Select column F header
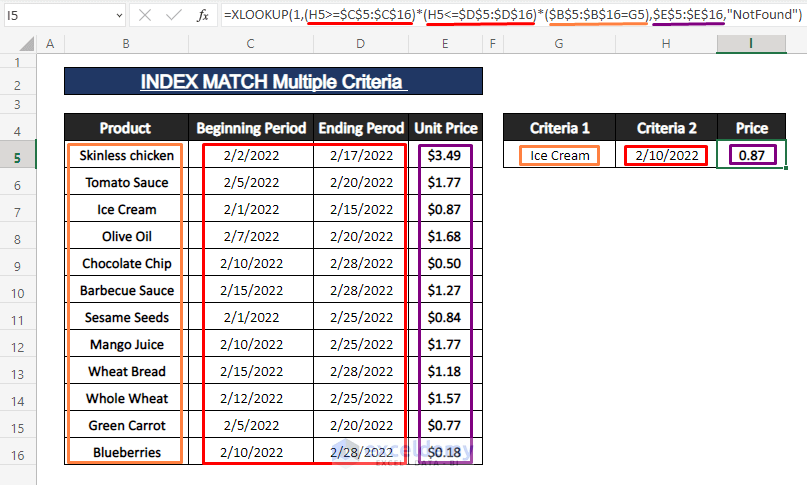Viewport: 807px width, 485px height. pyautogui.click(x=493, y=44)
